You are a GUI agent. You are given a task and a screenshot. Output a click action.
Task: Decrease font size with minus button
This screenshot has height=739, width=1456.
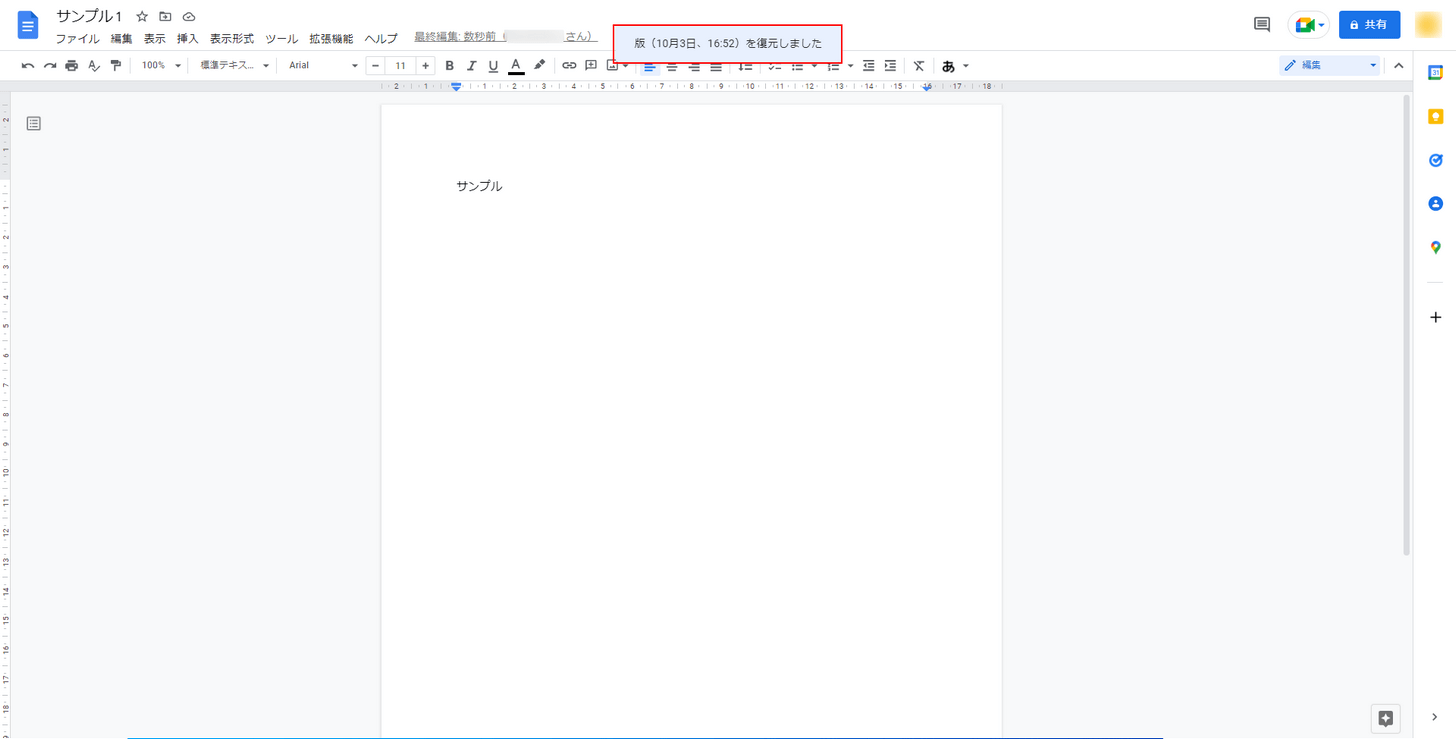[x=376, y=66]
